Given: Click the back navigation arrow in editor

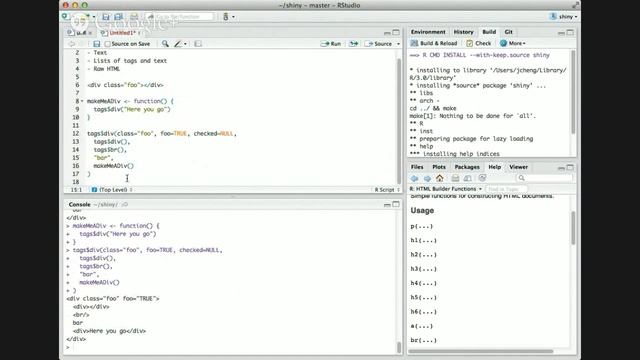Looking at the screenshot, I should tap(71, 44).
